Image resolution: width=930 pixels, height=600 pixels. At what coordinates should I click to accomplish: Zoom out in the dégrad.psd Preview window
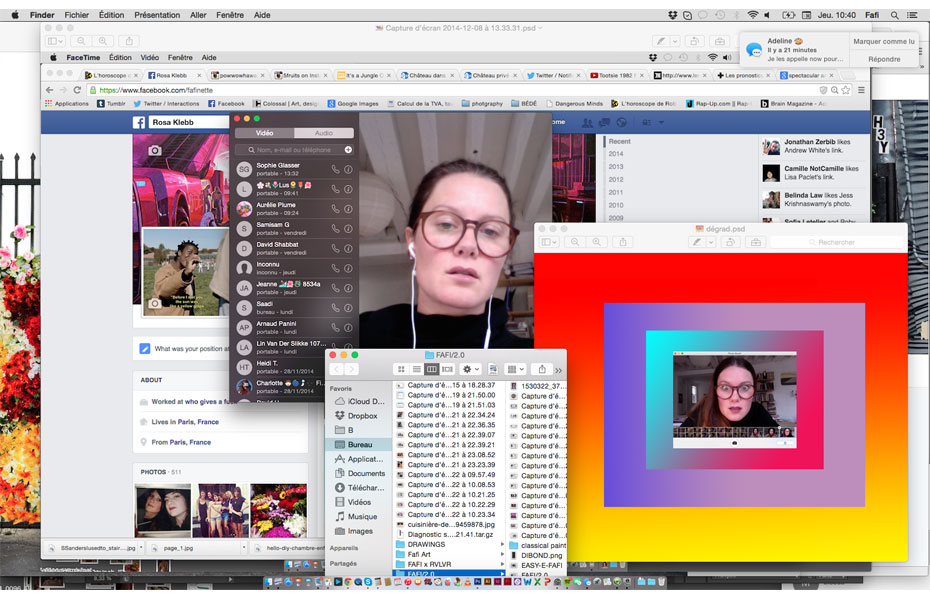pyautogui.click(x=575, y=242)
